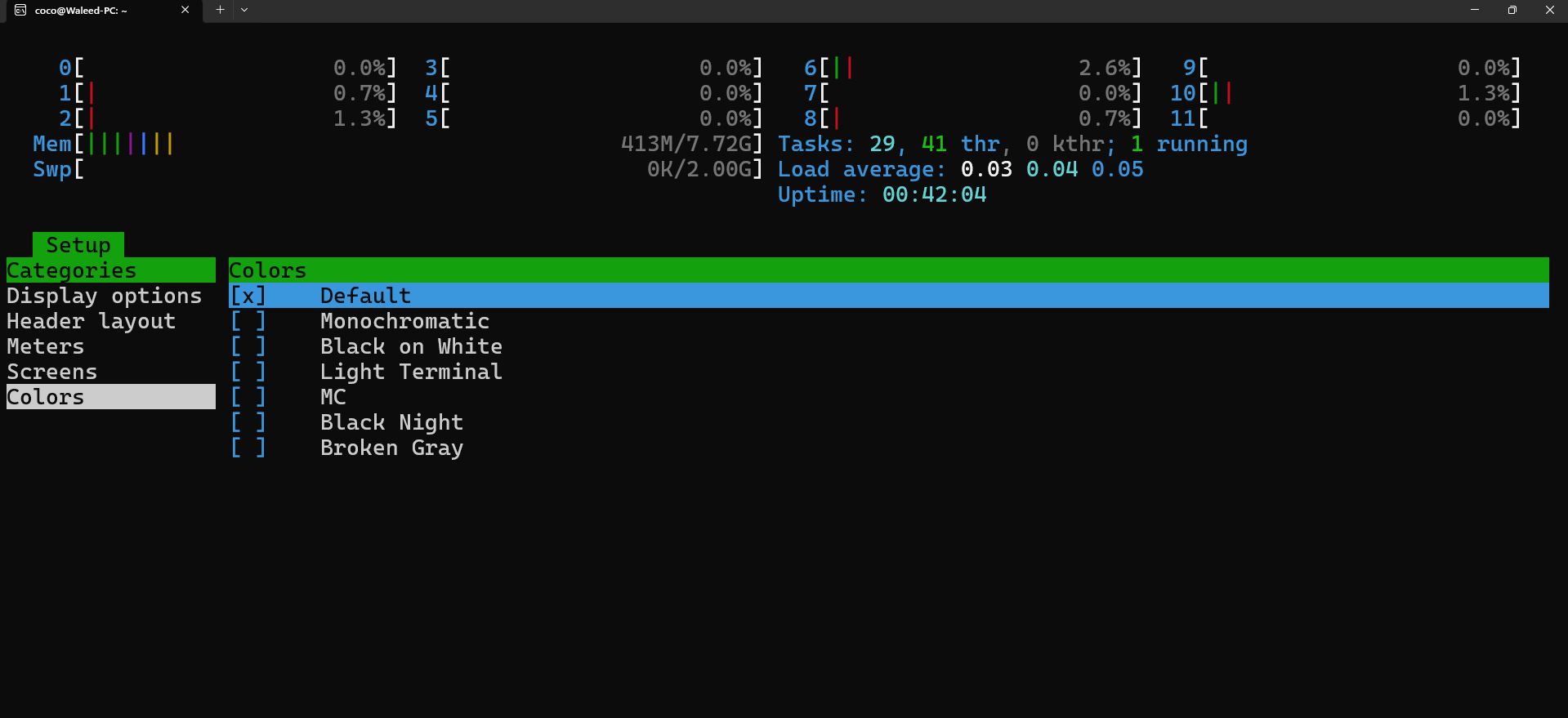Click the terminal icon in the tab
Image resolution: width=1568 pixels, height=718 pixels.
coord(20,10)
